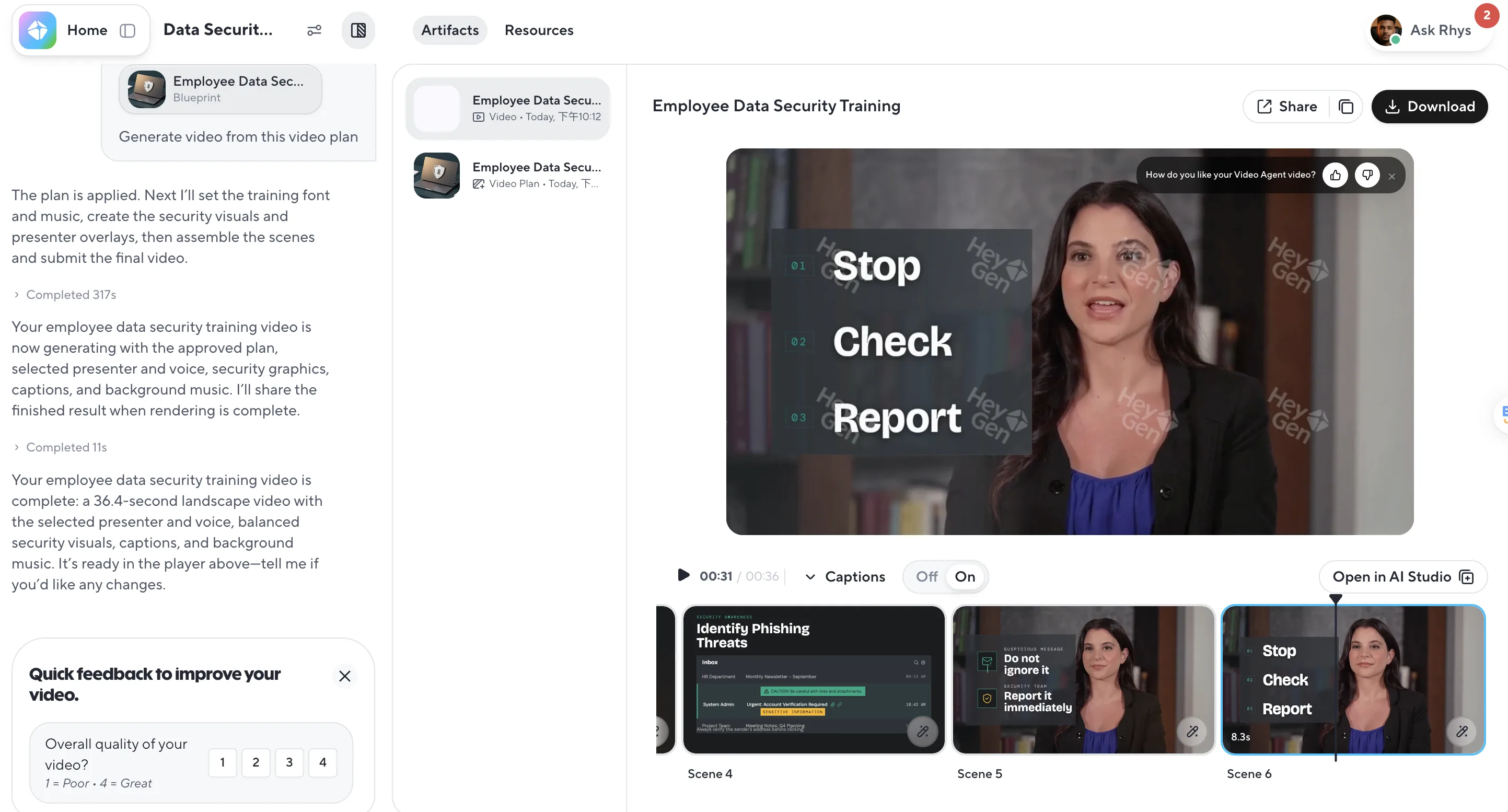Click the duplicate copy icon next to Share
The width and height of the screenshot is (1508, 812).
point(1346,106)
